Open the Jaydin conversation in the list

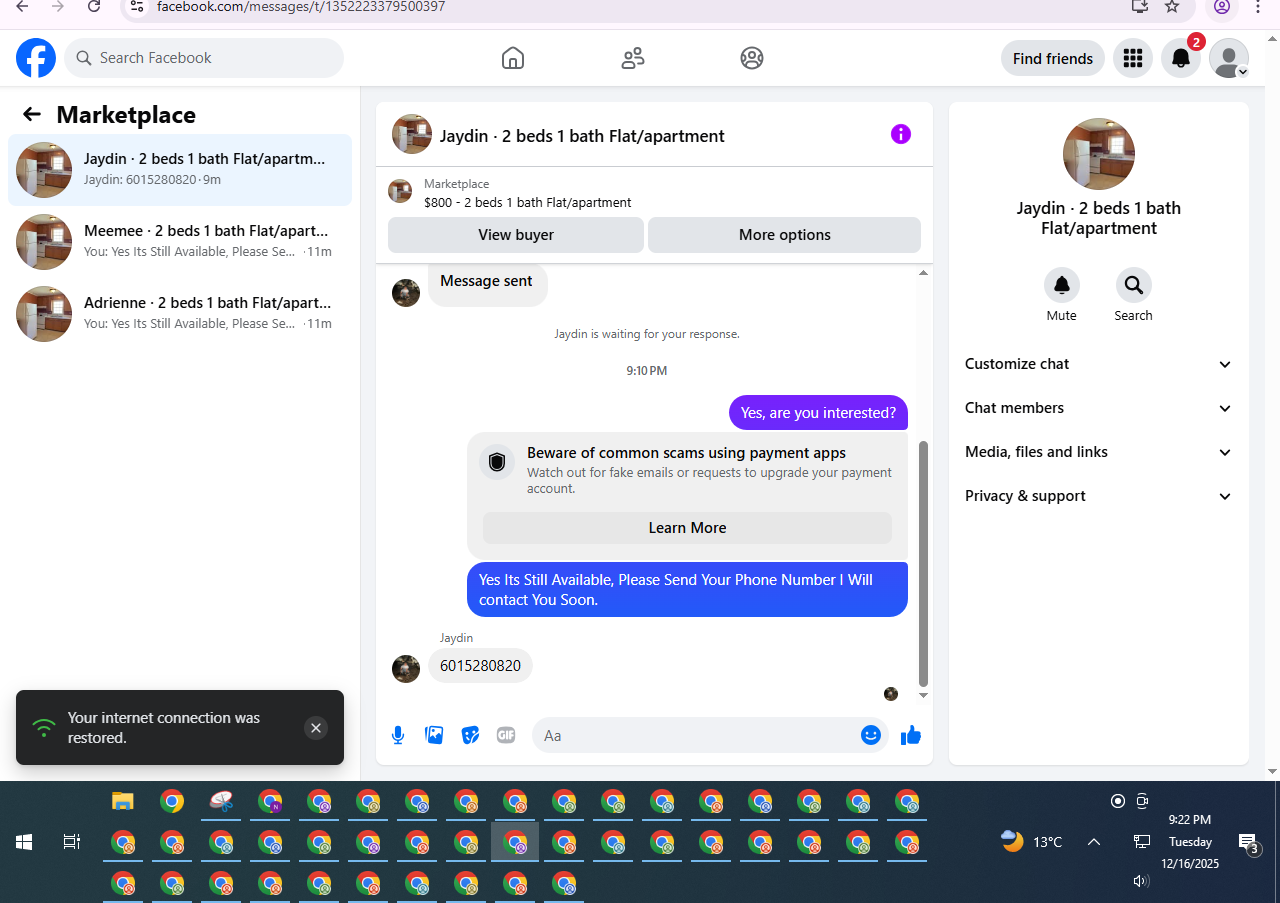[x=180, y=170]
